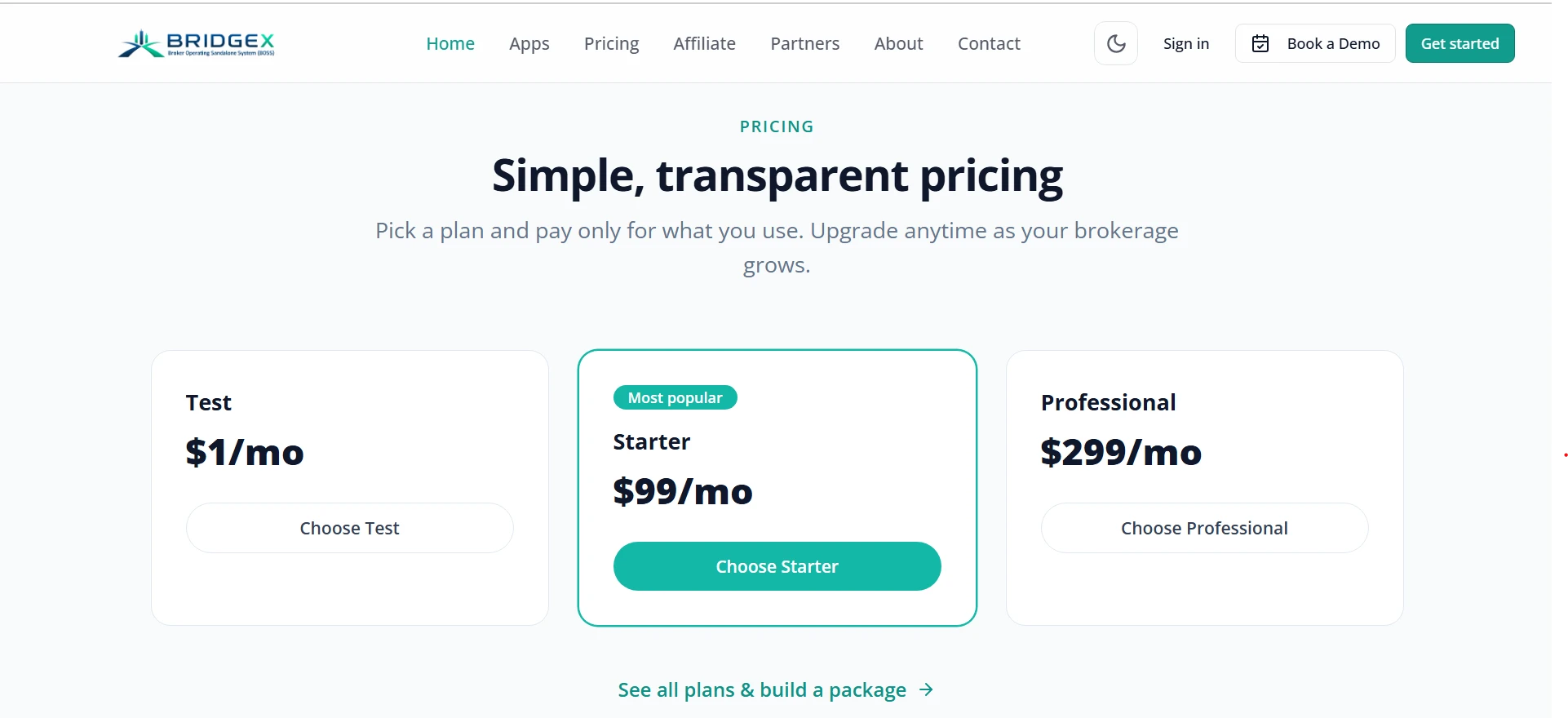Open the Apps page
Viewport: 1568px width, 718px height.
click(x=529, y=43)
